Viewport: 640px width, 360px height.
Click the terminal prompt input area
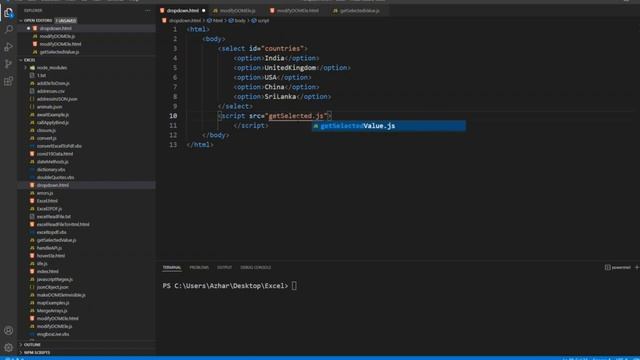(x=294, y=286)
